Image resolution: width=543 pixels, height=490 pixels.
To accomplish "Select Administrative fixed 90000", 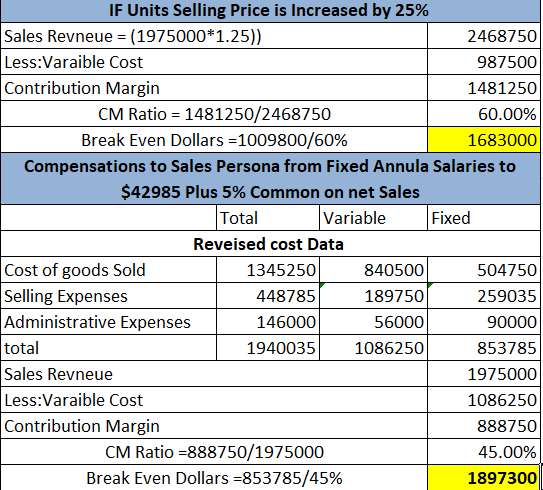I will [x=484, y=322].
